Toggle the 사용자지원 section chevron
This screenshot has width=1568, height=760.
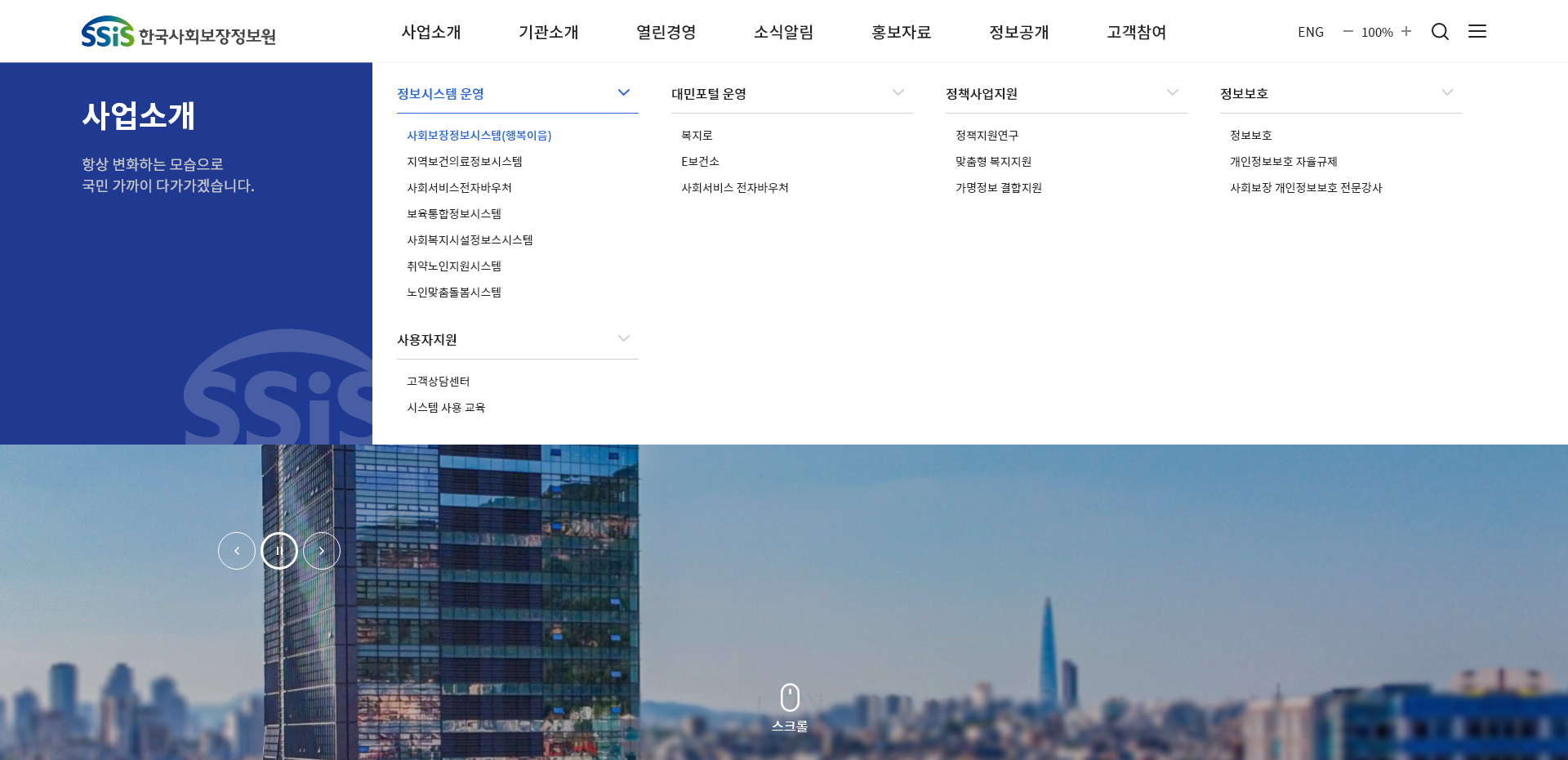[x=624, y=338]
